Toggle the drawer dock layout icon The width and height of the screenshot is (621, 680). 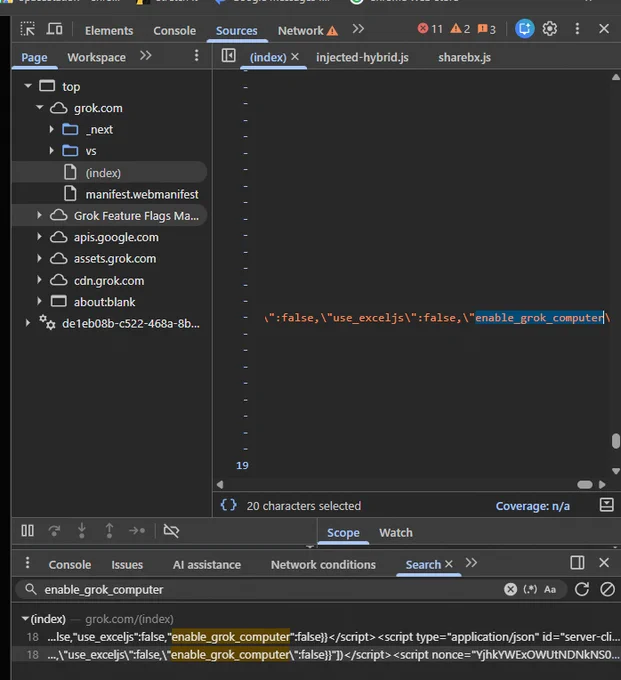click(577, 563)
